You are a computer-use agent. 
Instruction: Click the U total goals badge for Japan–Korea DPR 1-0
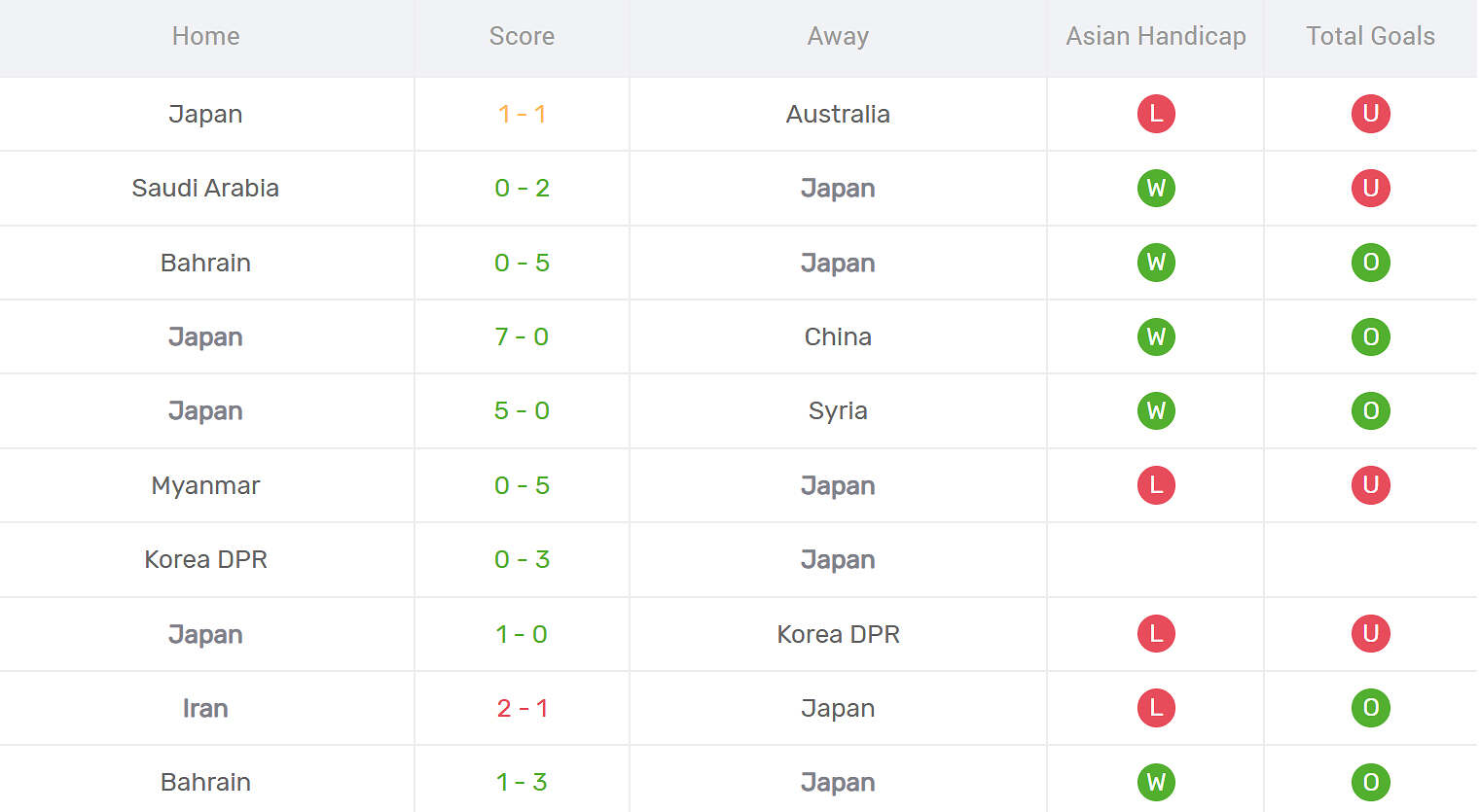pyautogui.click(x=1370, y=634)
